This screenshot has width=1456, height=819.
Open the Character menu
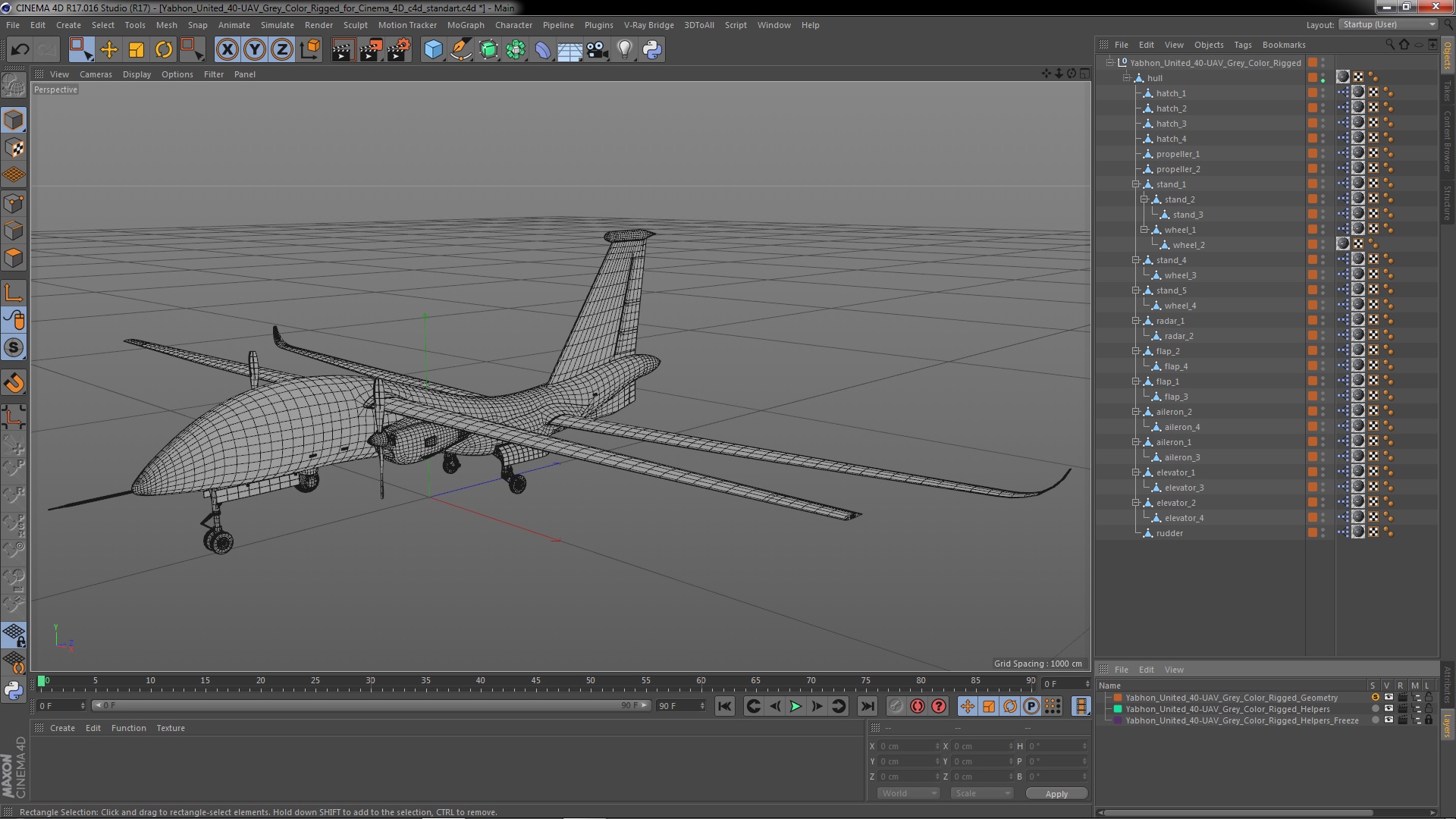click(x=513, y=25)
